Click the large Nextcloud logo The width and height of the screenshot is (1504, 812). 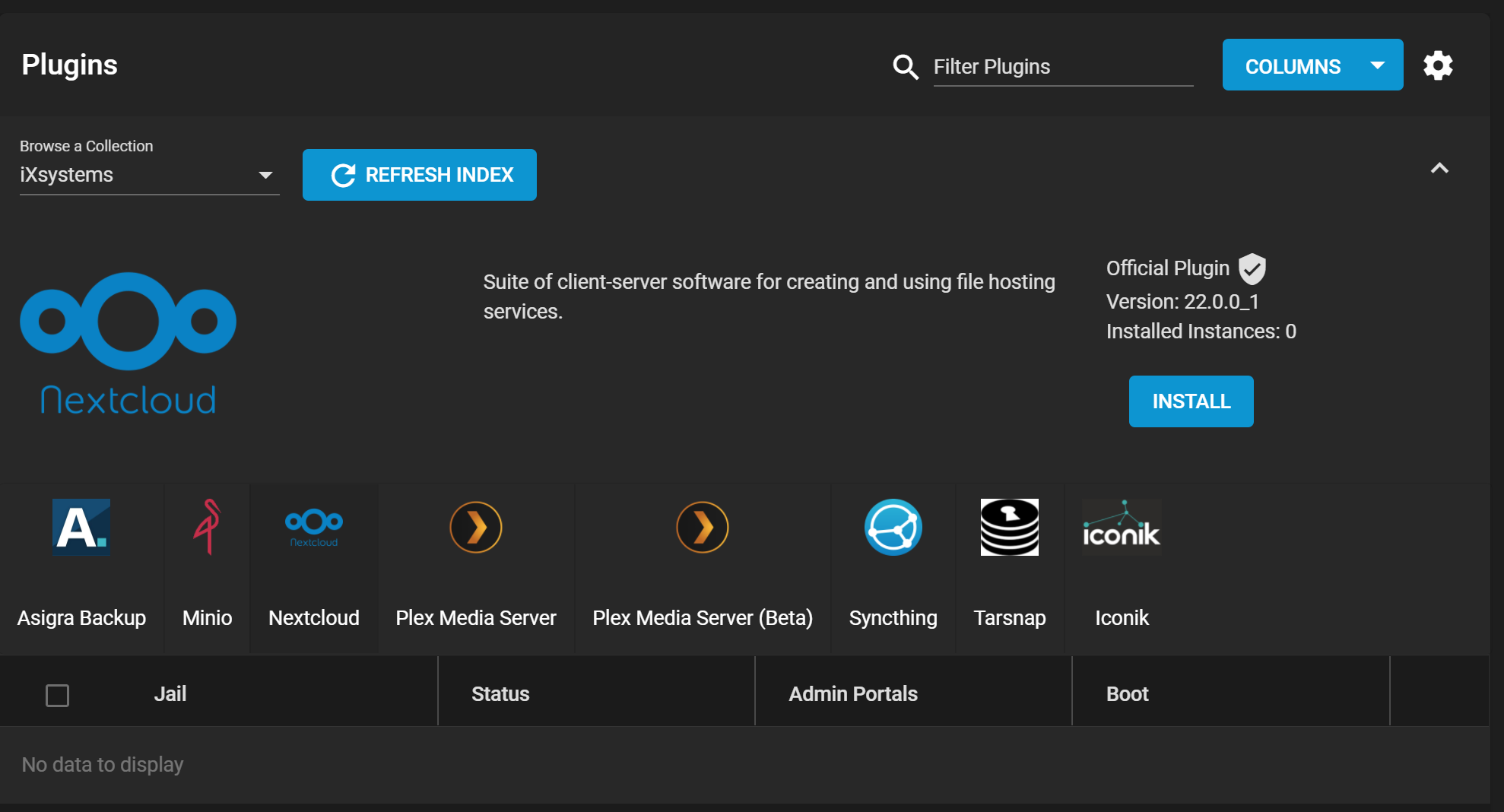(x=128, y=344)
